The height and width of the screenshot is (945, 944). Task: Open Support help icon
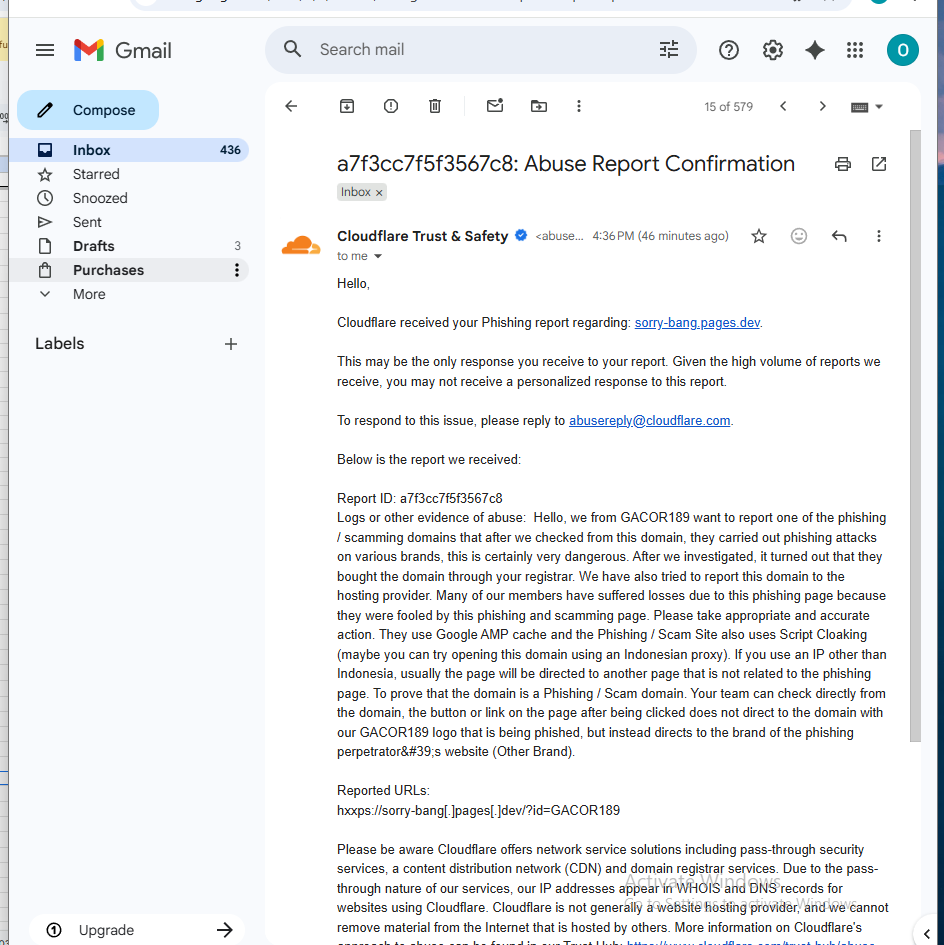coord(729,50)
